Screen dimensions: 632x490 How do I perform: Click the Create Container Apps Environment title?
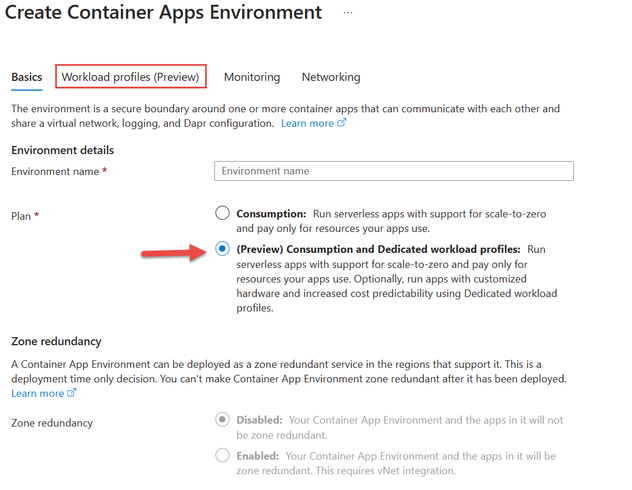tap(163, 12)
